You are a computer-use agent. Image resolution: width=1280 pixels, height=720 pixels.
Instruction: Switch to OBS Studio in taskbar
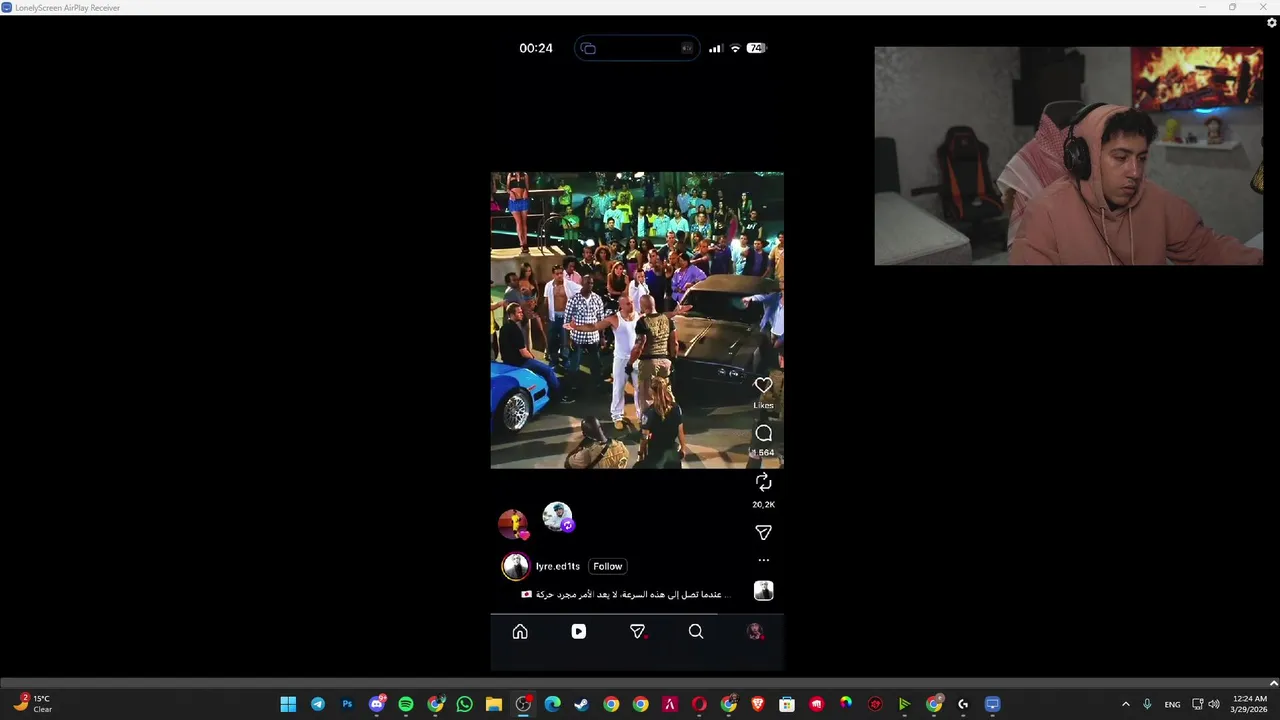(523, 704)
